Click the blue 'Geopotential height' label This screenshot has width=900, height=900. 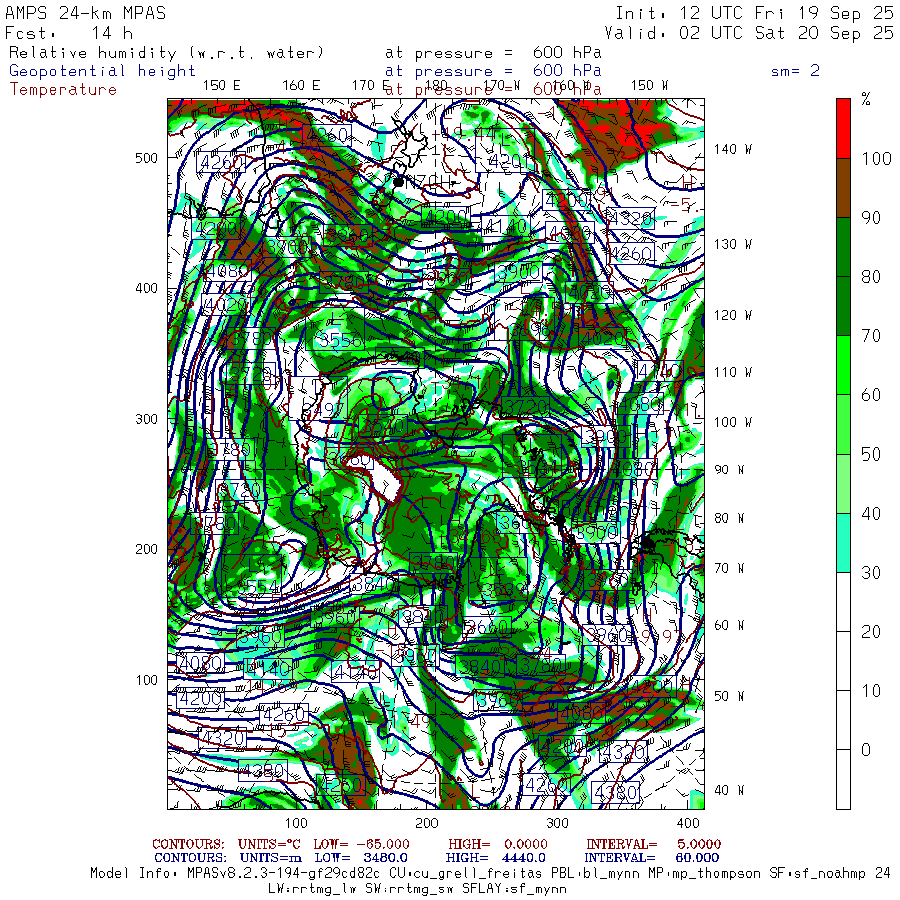pyautogui.click(x=102, y=71)
